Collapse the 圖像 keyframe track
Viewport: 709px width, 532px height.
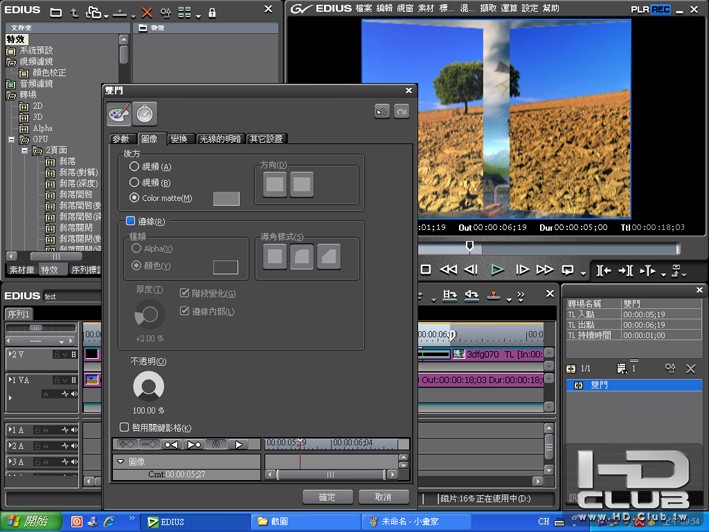121,462
